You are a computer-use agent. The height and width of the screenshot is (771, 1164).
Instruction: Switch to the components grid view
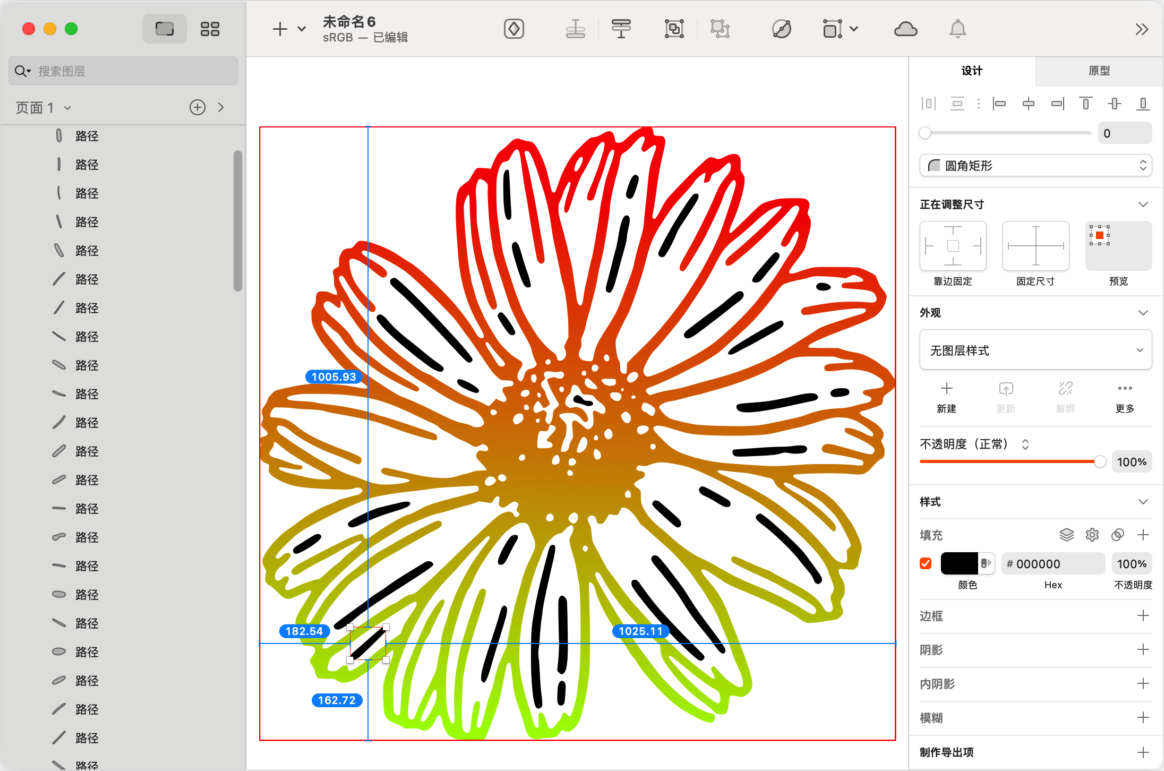click(210, 29)
